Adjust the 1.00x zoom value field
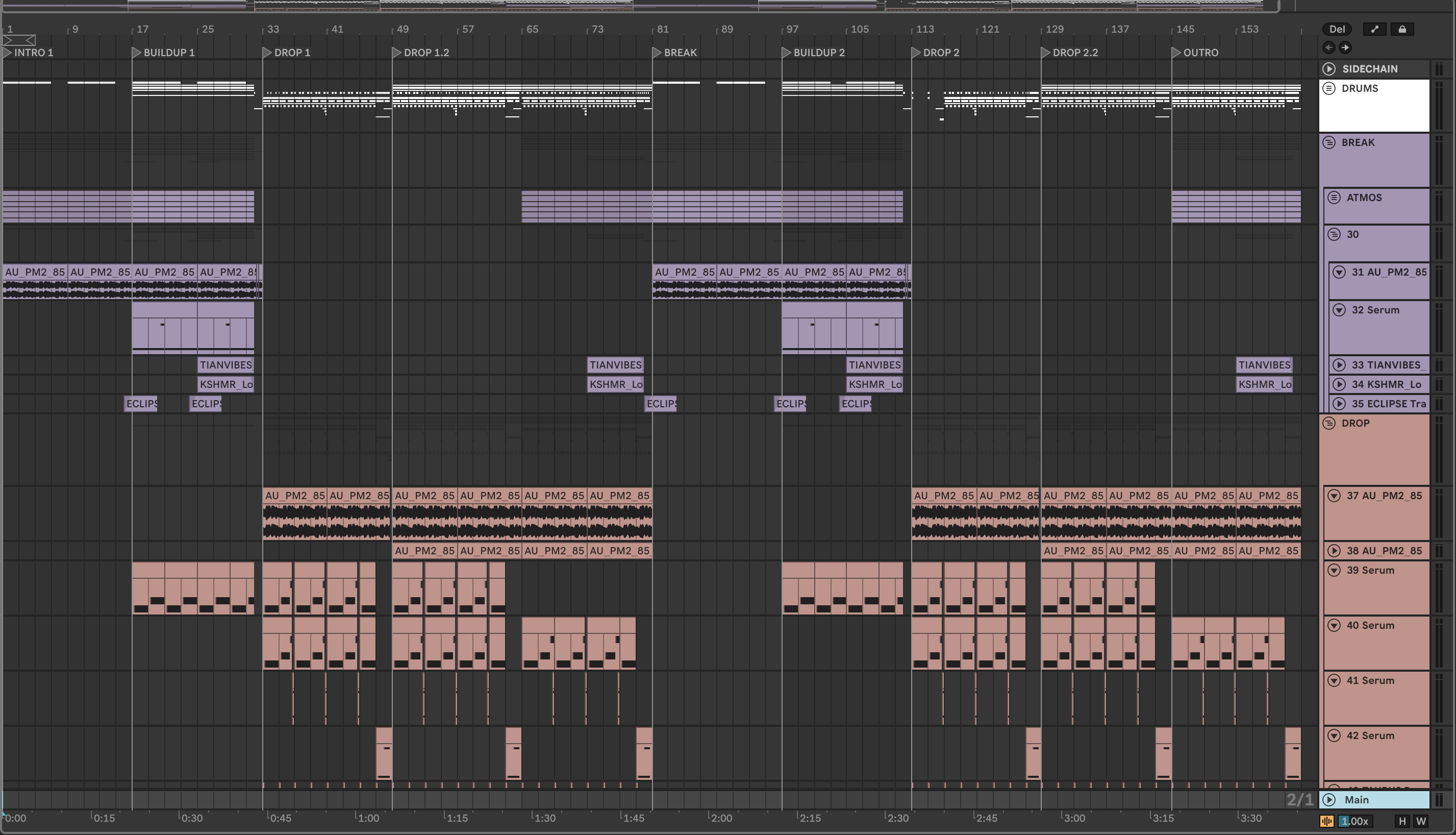Viewport: 1456px width, 835px height. (1355, 821)
